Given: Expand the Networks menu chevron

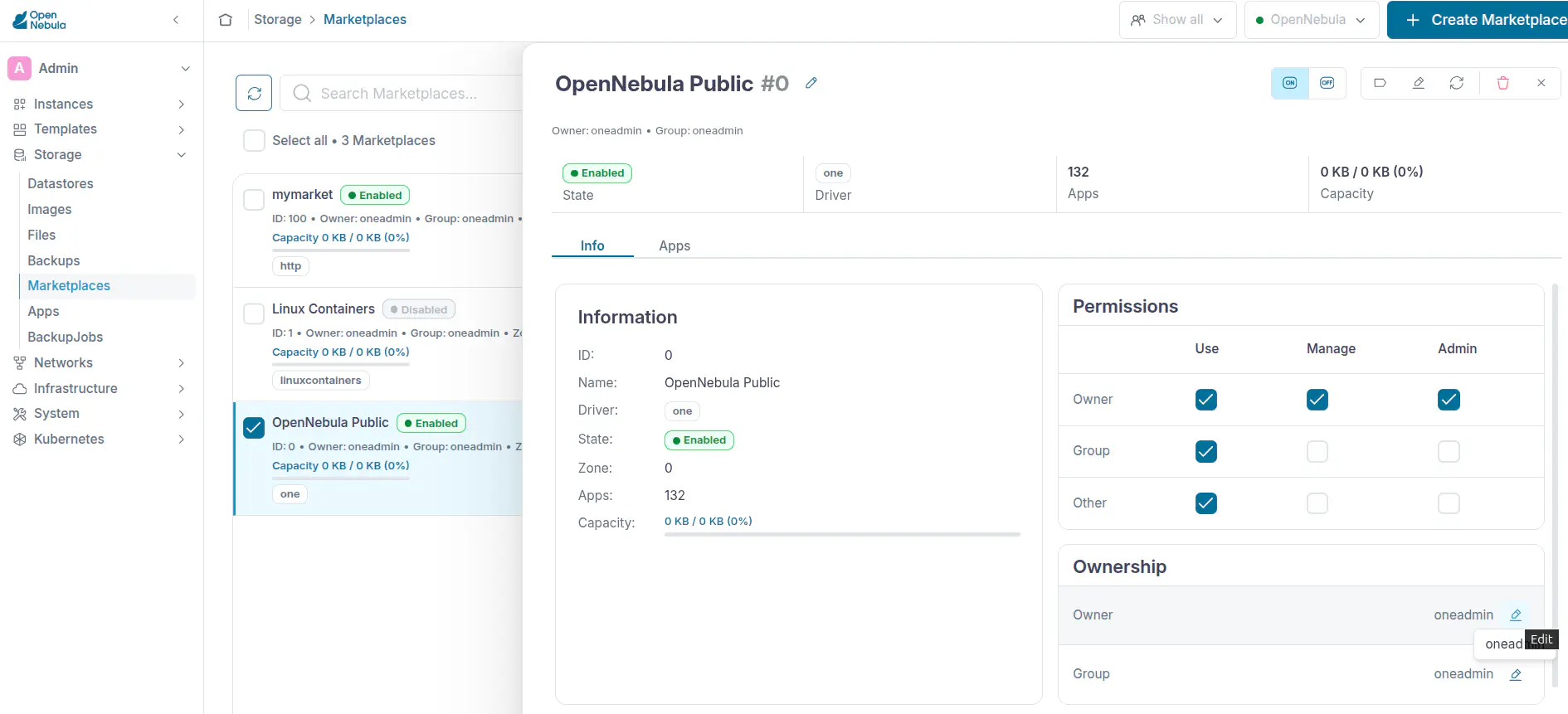Looking at the screenshot, I should coord(182,362).
